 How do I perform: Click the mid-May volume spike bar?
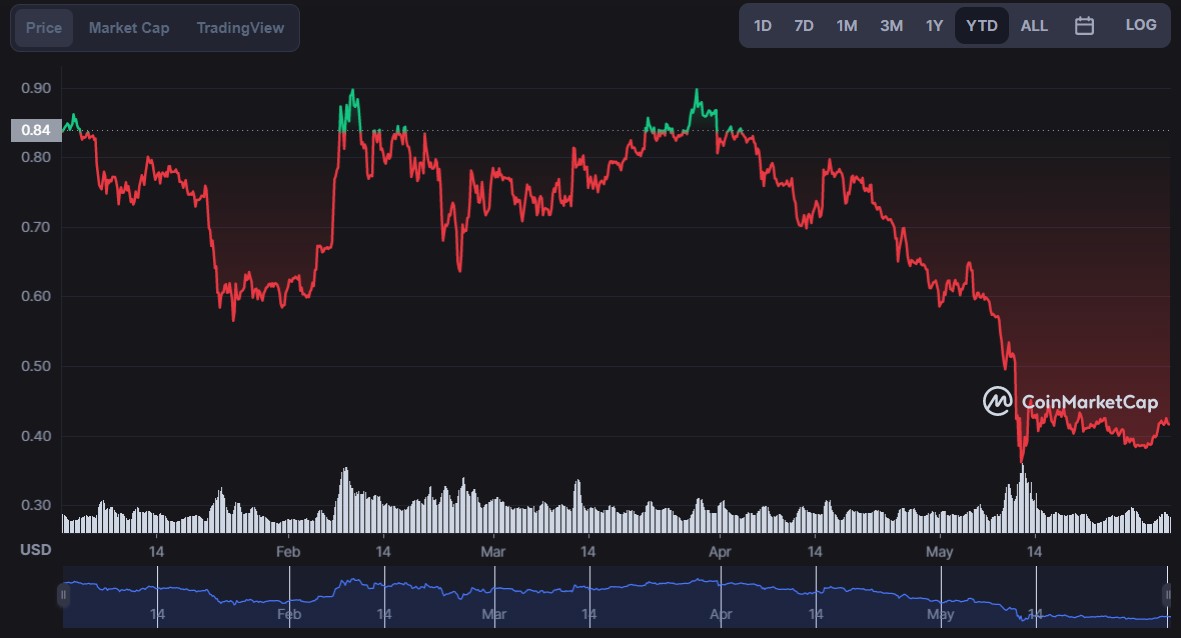click(1022, 499)
